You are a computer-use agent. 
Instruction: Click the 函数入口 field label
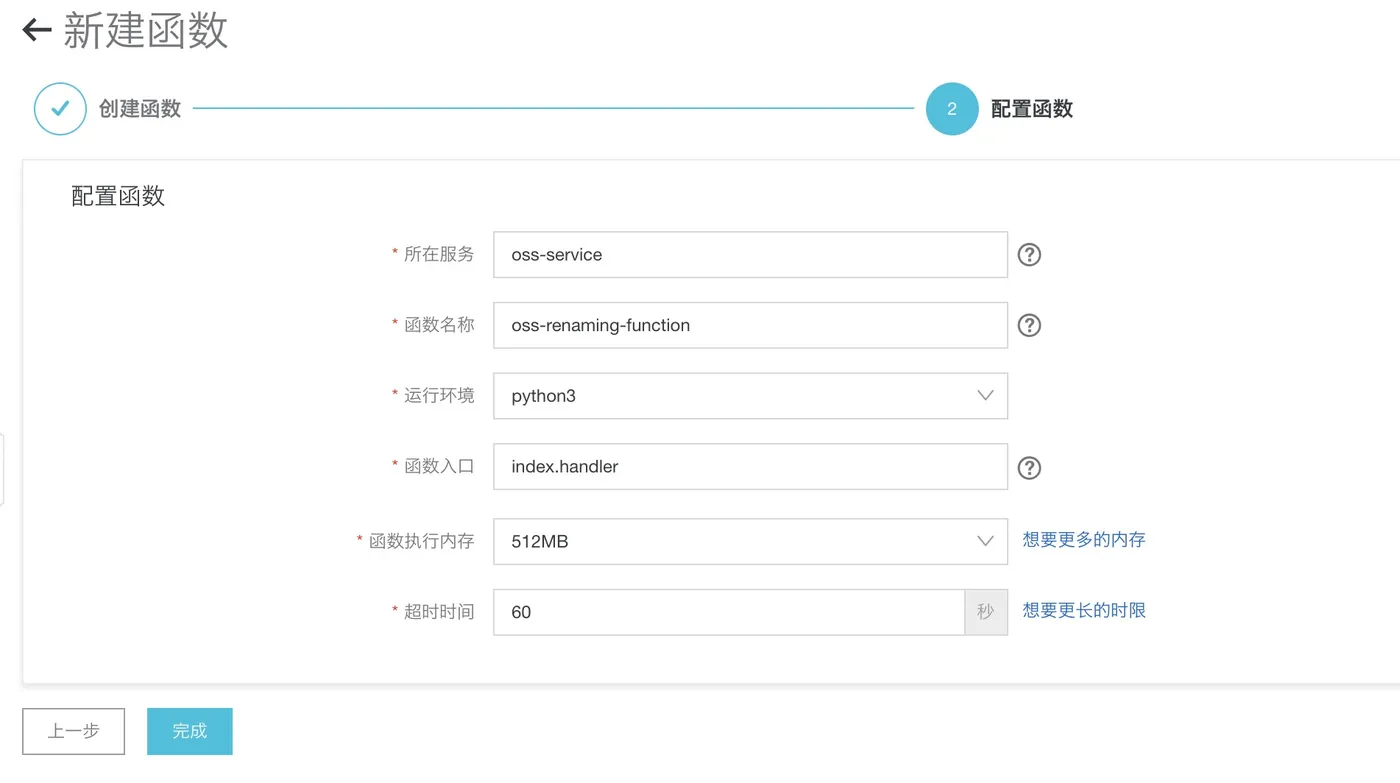pyautogui.click(x=439, y=467)
